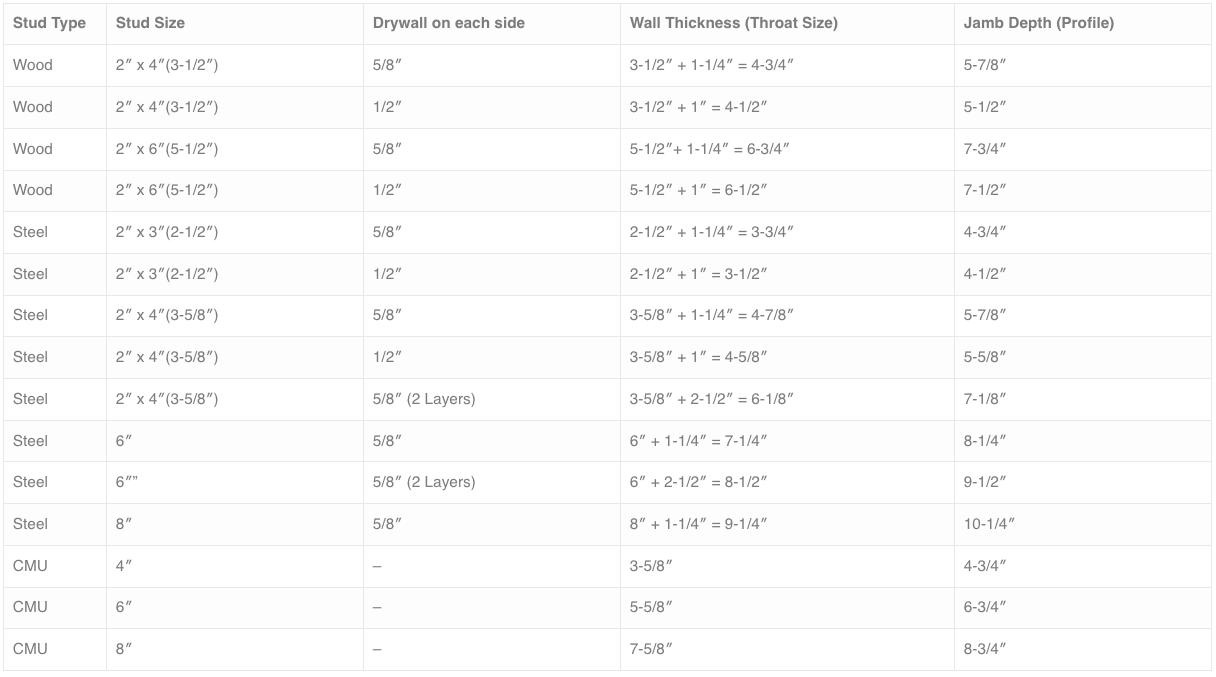Select the Stud Size column header

150,23
